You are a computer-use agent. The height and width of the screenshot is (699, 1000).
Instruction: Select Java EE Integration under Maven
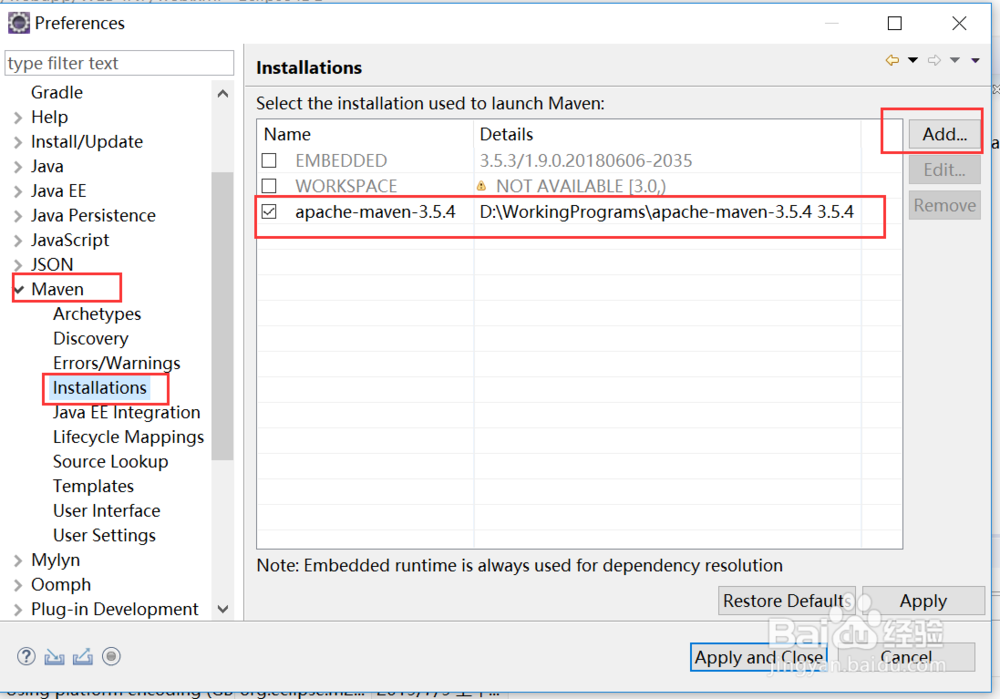[x=126, y=412]
